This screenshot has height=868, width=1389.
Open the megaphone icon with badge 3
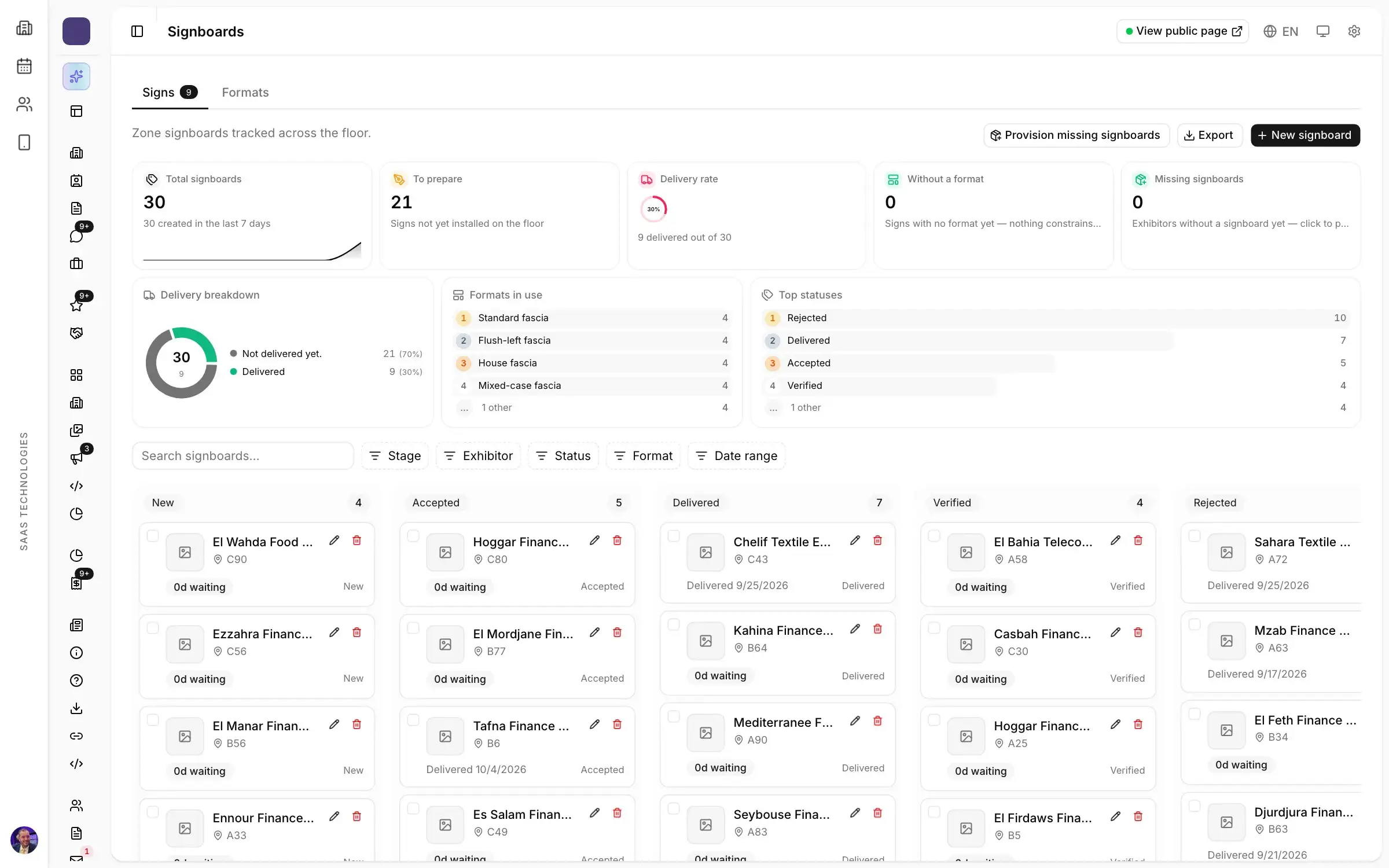76,458
